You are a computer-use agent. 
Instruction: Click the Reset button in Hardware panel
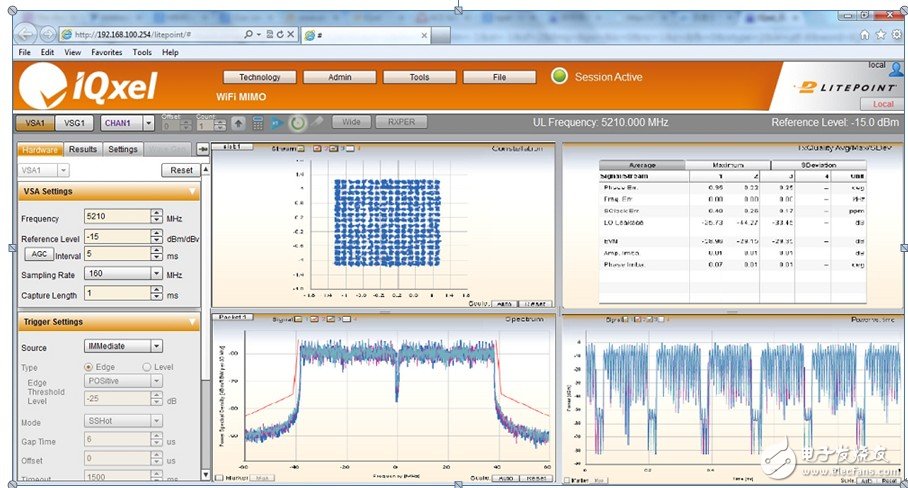181,170
